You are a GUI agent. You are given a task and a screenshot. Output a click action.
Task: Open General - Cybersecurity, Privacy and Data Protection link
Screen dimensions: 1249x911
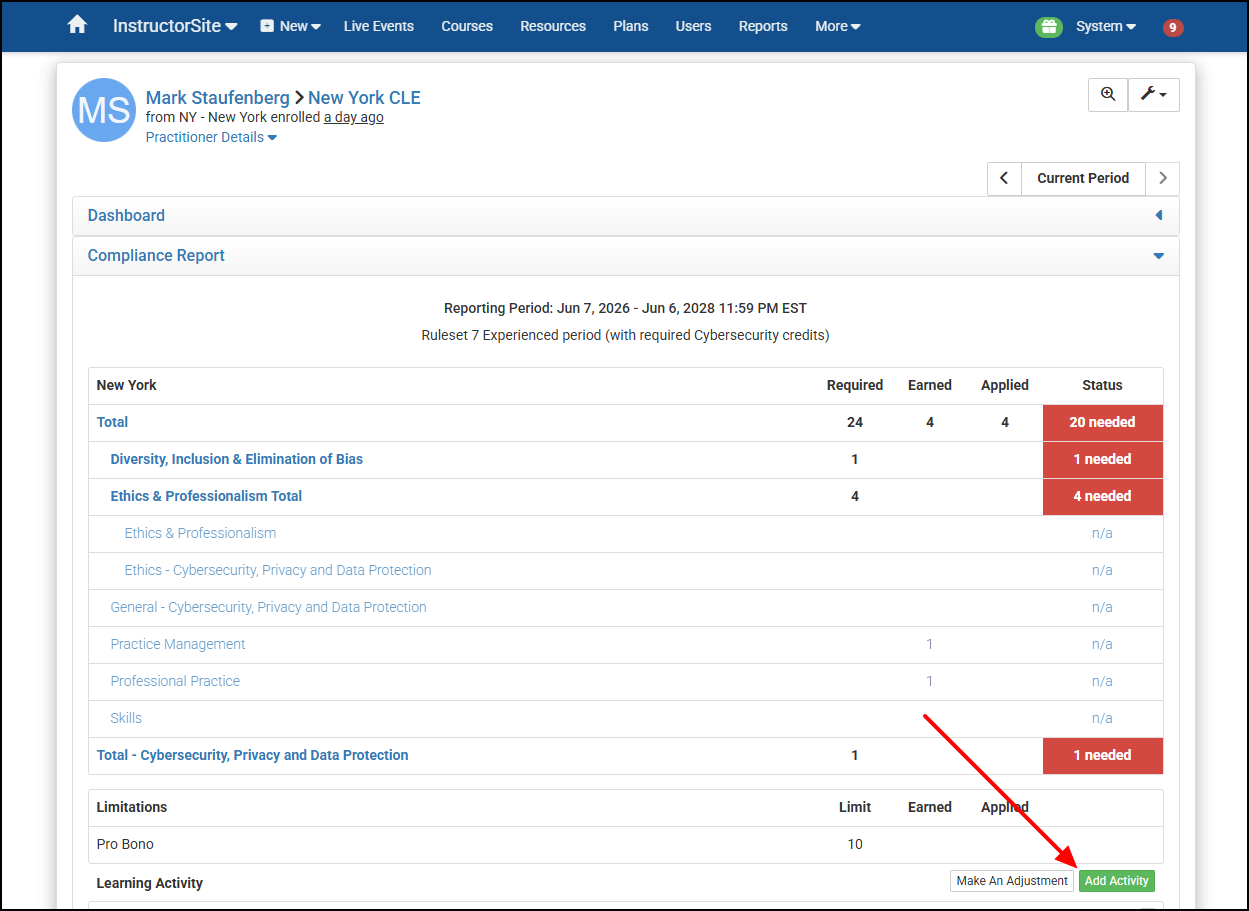268,607
